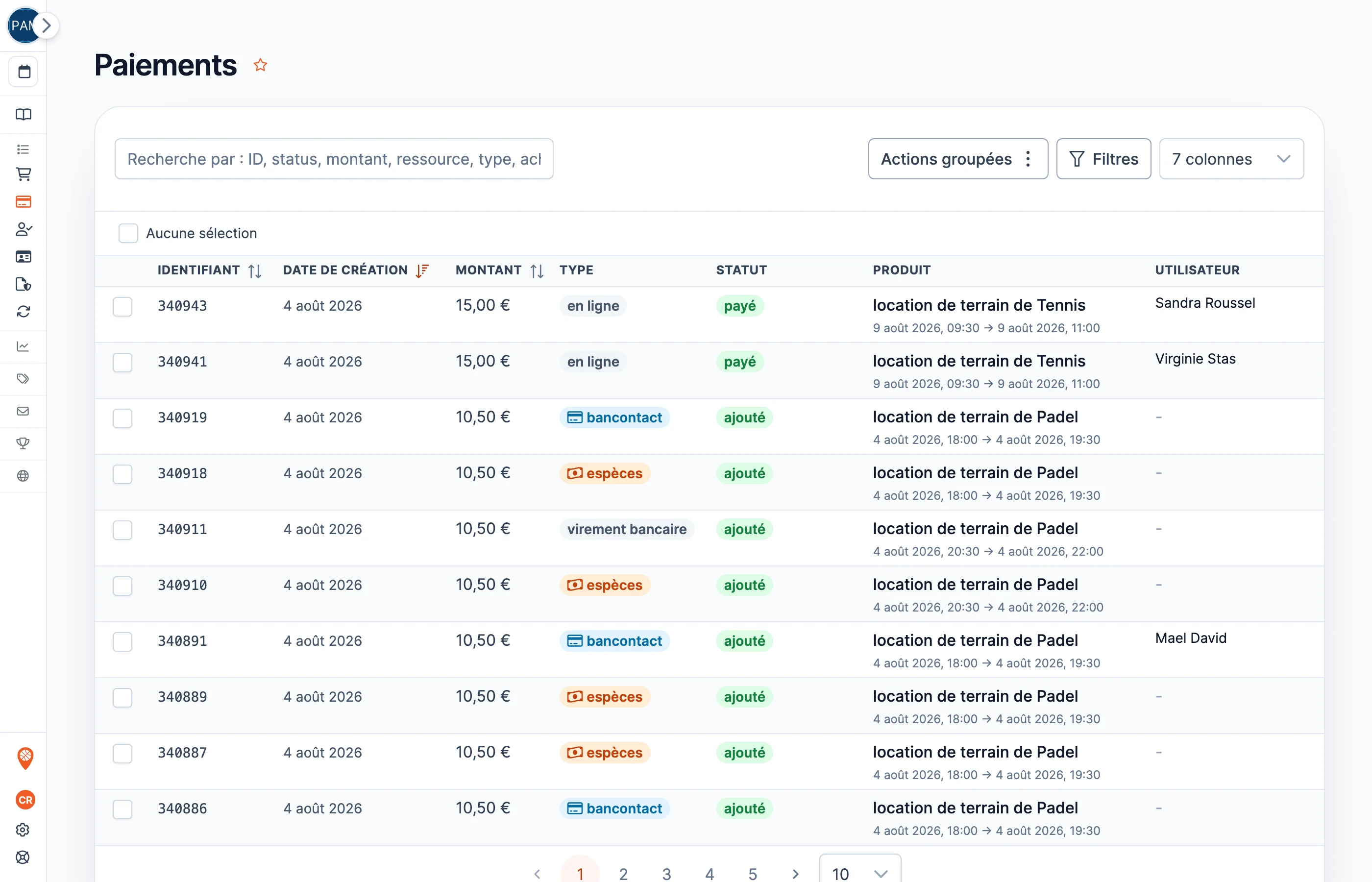Open the CR user avatar
The width and height of the screenshot is (1372, 882).
(25, 800)
